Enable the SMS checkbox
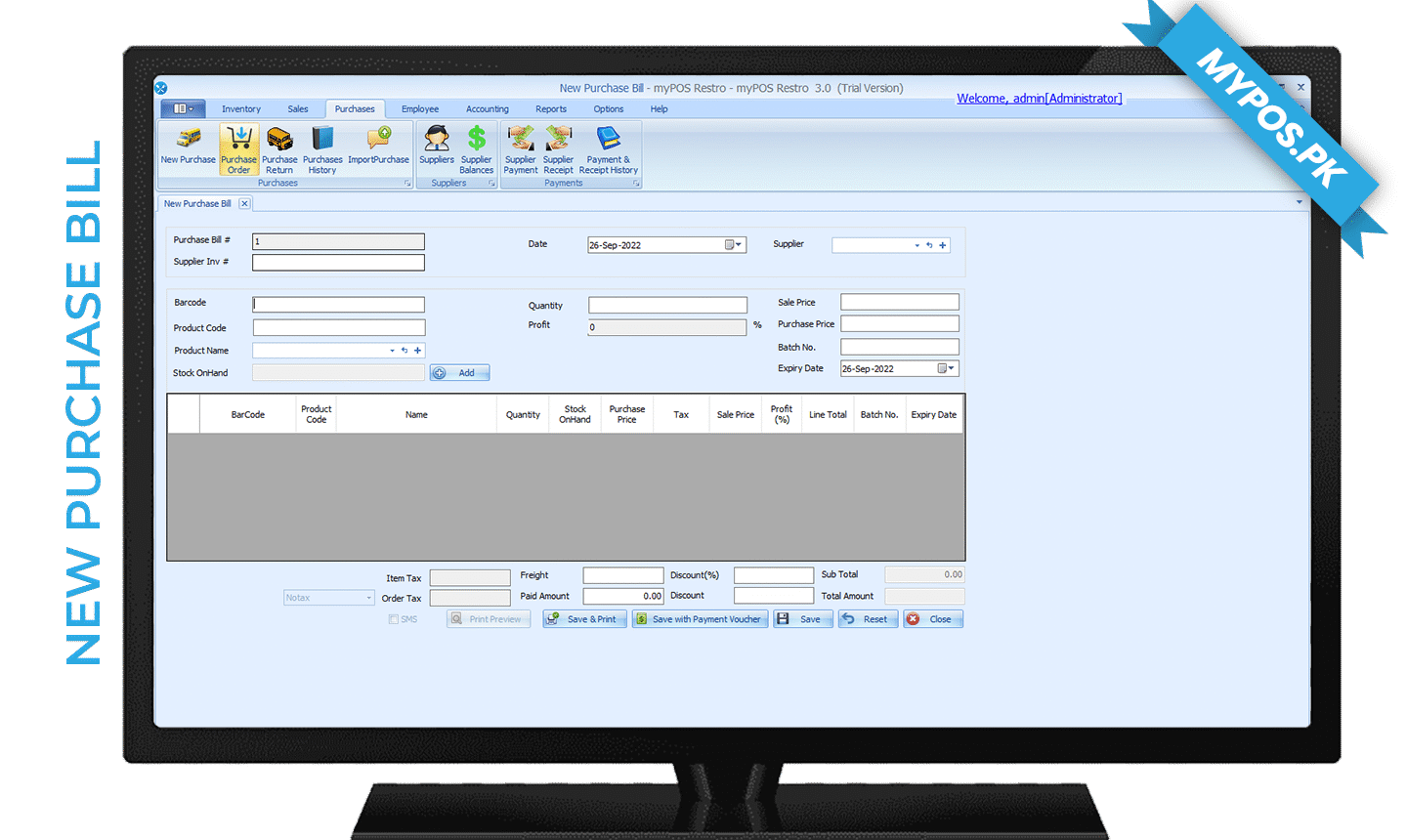 394,619
